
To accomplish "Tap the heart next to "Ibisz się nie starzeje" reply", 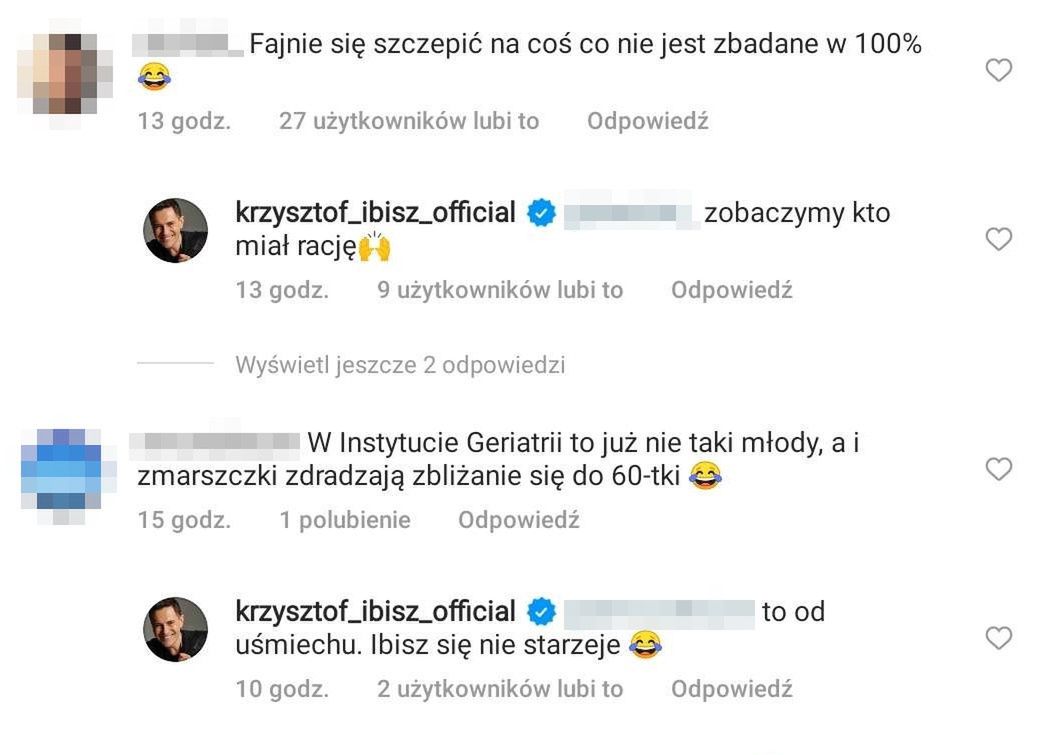I will click(998, 637).
